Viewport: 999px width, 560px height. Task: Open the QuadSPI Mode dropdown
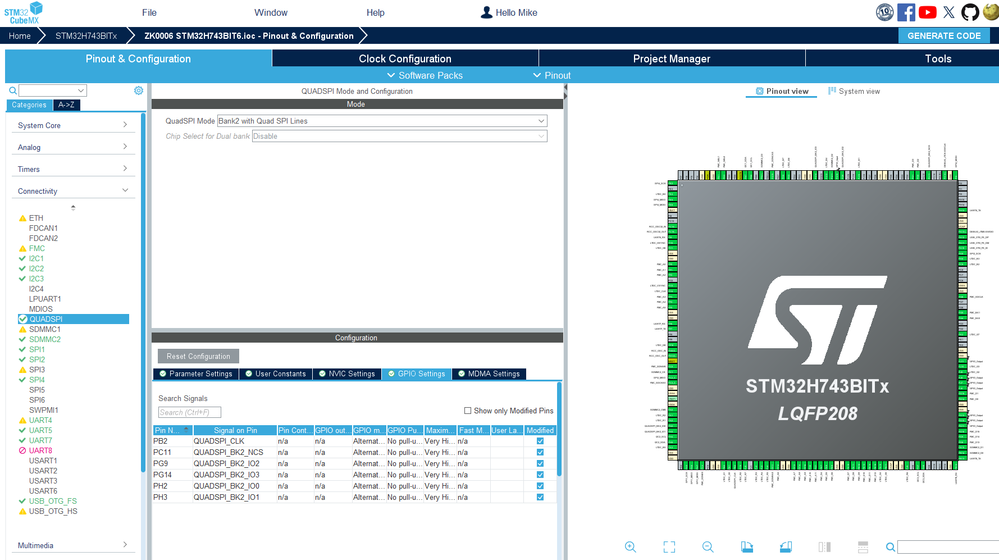[382, 120]
